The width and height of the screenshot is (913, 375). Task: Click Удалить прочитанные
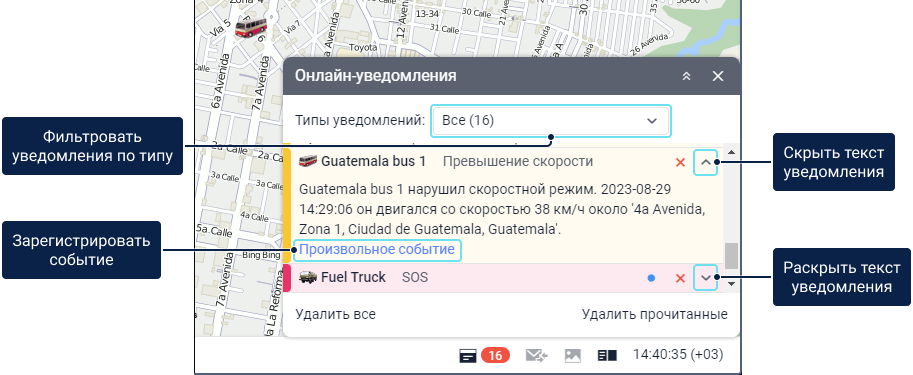654,314
